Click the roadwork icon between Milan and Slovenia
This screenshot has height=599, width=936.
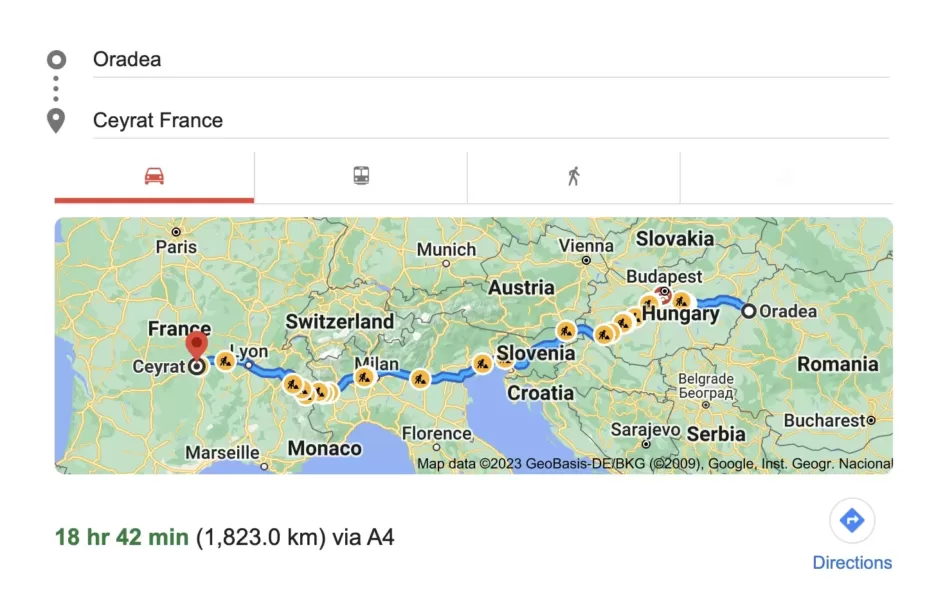[421, 378]
